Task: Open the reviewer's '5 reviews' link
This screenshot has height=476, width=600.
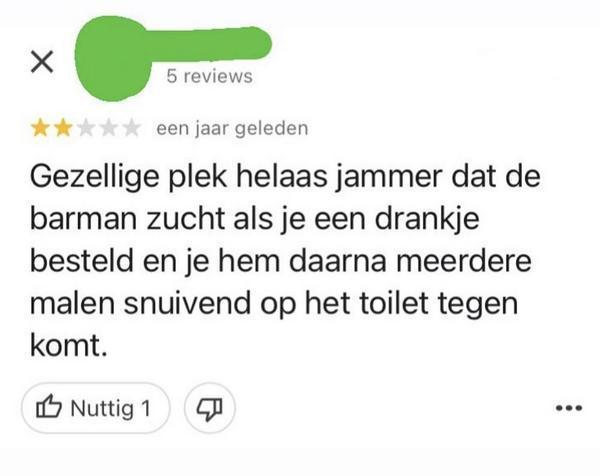Action: [x=210, y=76]
